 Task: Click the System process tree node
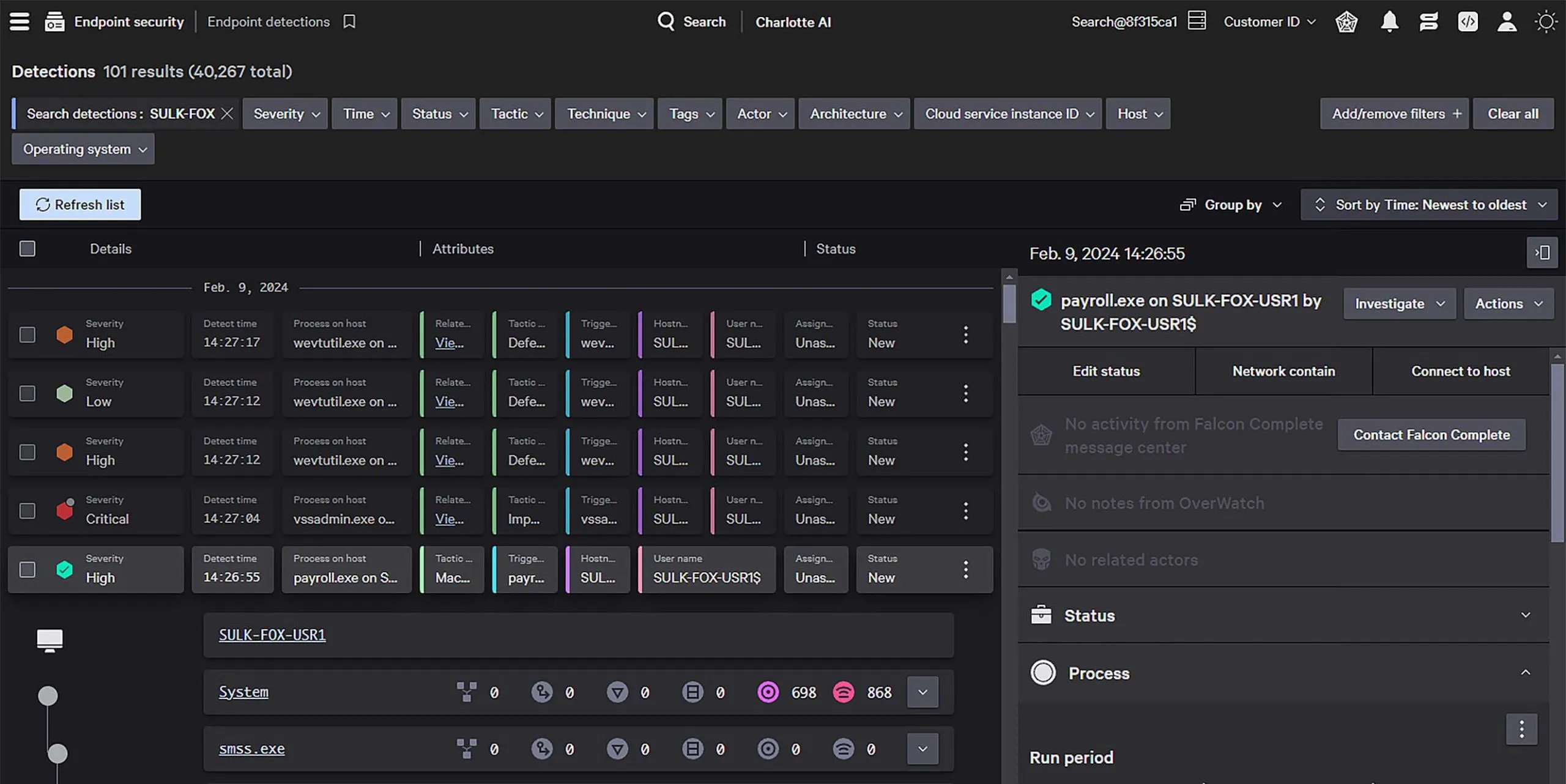pyautogui.click(x=48, y=696)
